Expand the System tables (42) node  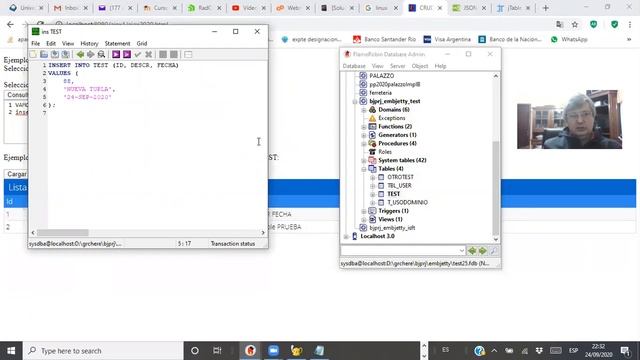pos(364,161)
